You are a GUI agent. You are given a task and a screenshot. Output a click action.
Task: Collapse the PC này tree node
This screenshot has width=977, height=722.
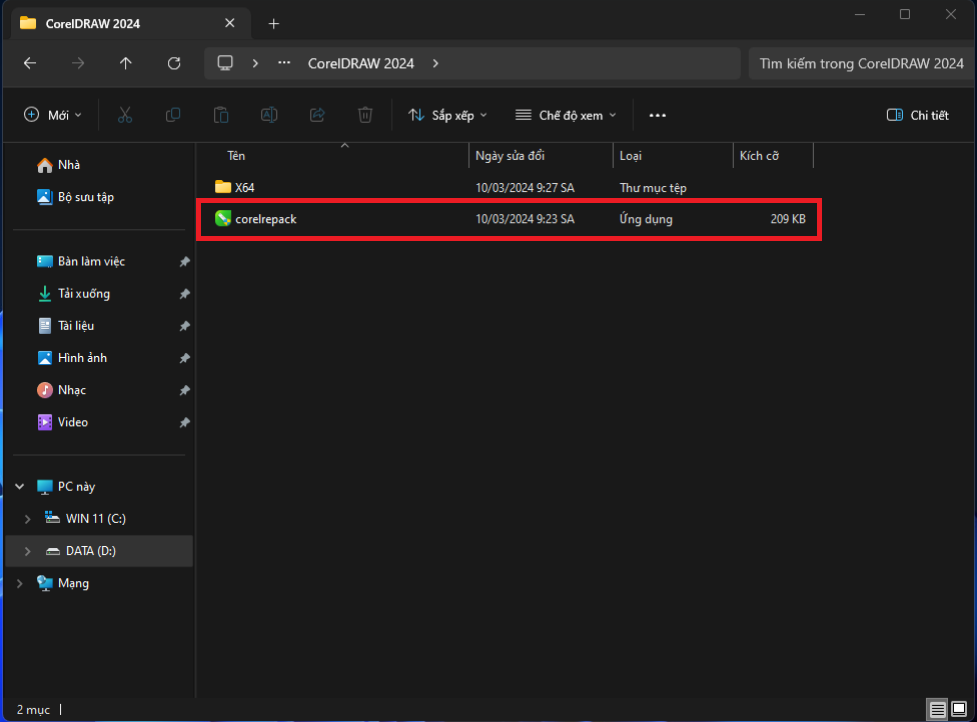(19, 487)
